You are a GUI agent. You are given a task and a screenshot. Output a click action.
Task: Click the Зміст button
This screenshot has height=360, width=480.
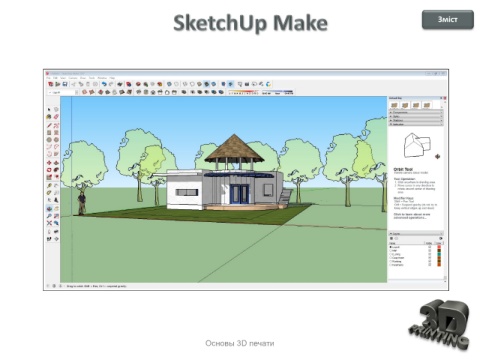[448, 20]
